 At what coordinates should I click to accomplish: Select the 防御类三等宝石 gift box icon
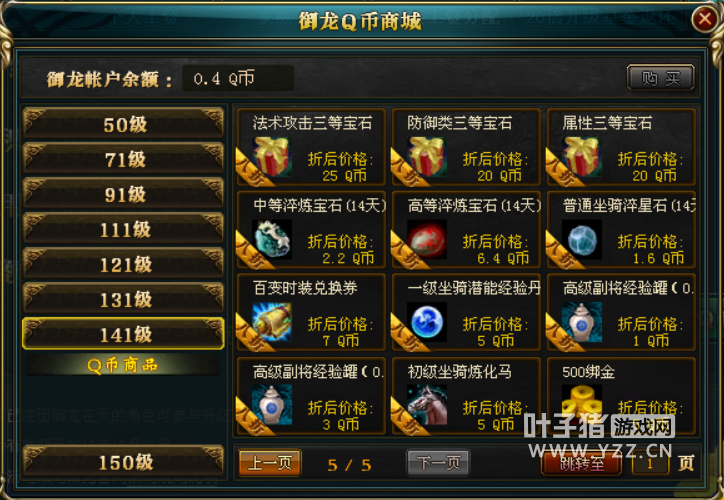(x=427, y=156)
